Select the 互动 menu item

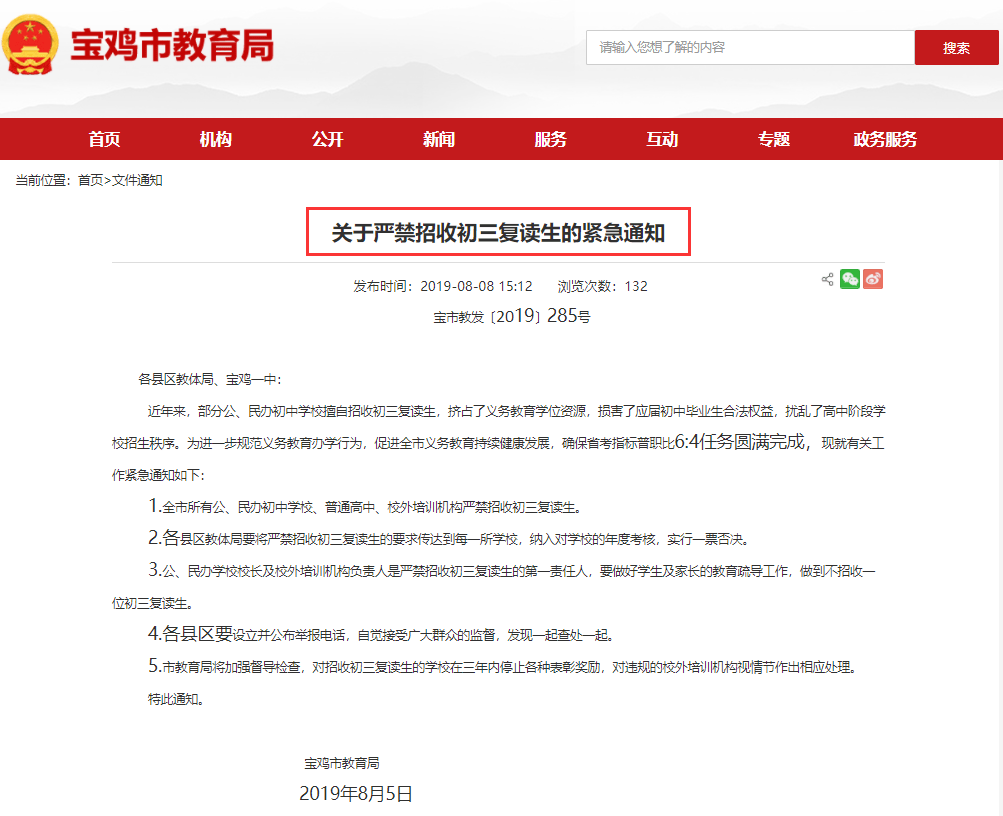662,139
